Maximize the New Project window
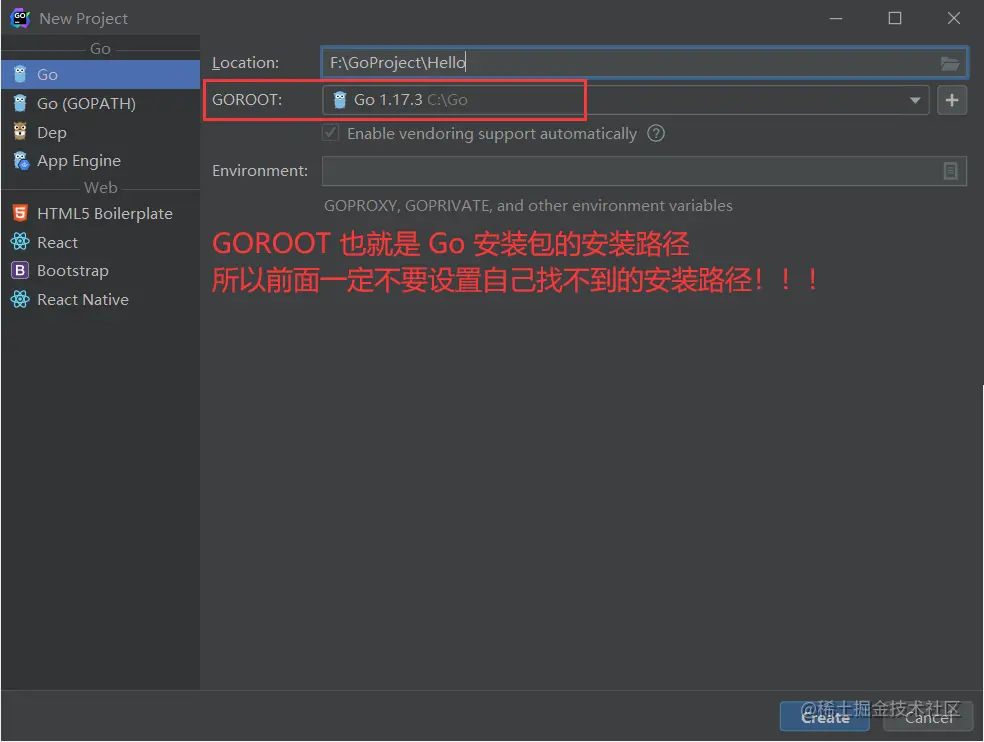 click(x=895, y=18)
